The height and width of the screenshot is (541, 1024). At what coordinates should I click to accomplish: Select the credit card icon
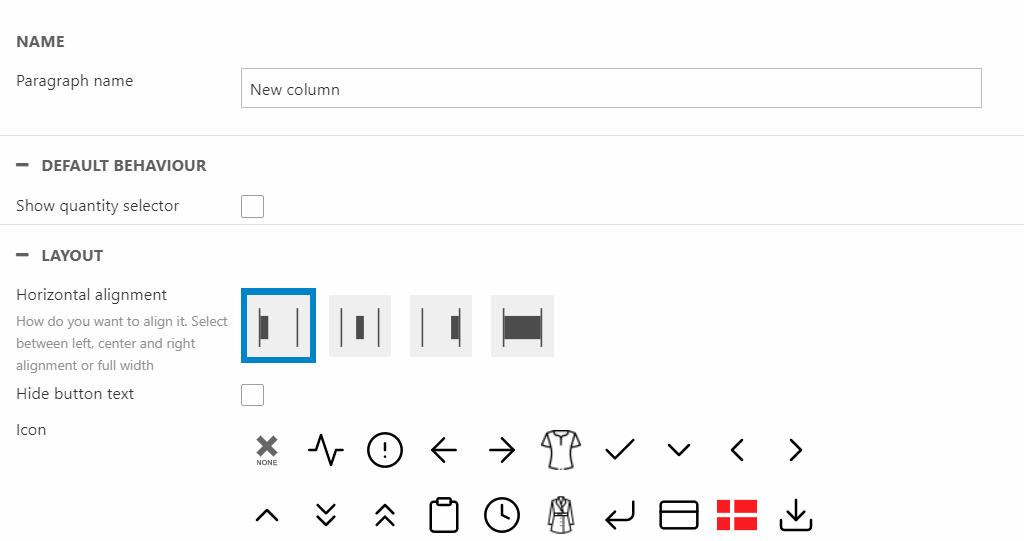click(679, 515)
